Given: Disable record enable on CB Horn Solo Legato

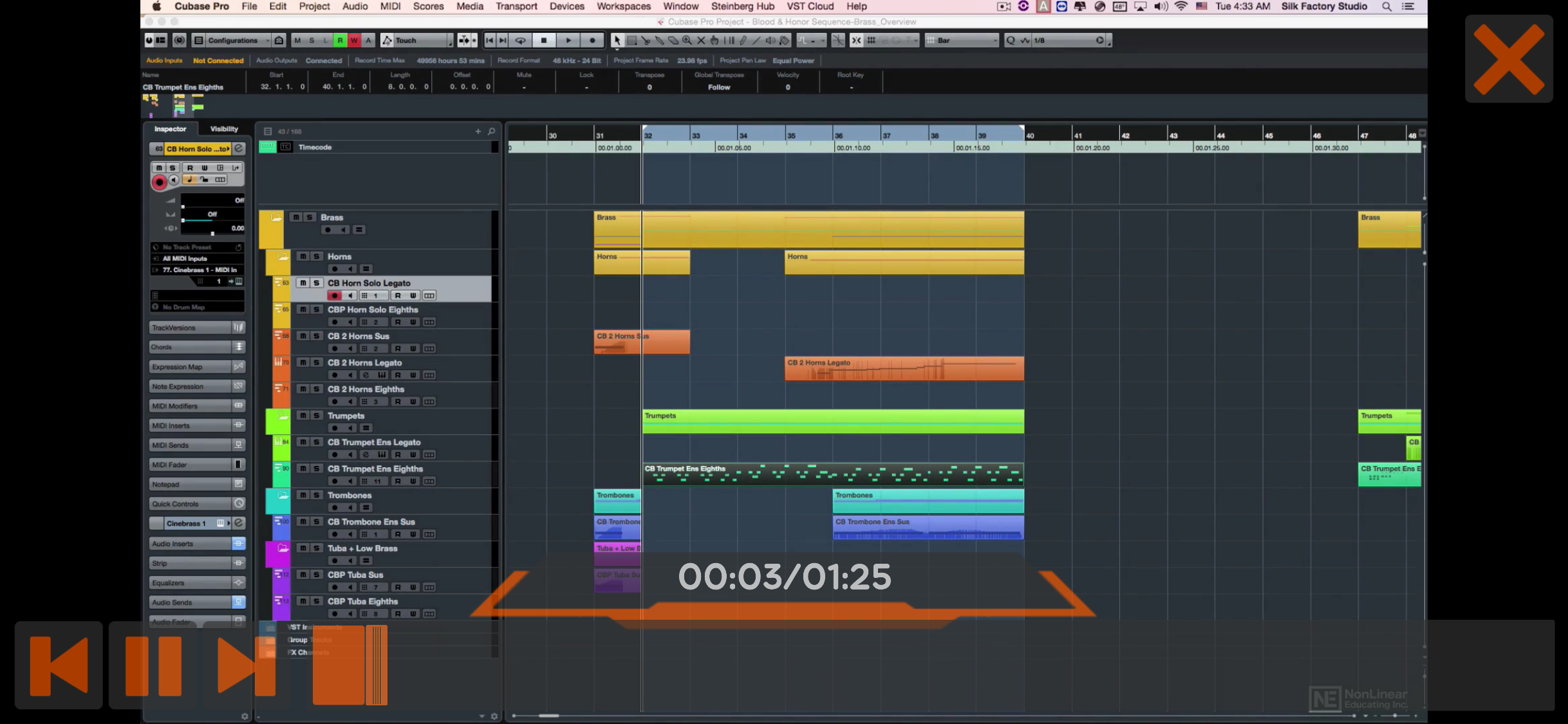Looking at the screenshot, I should coord(334,295).
